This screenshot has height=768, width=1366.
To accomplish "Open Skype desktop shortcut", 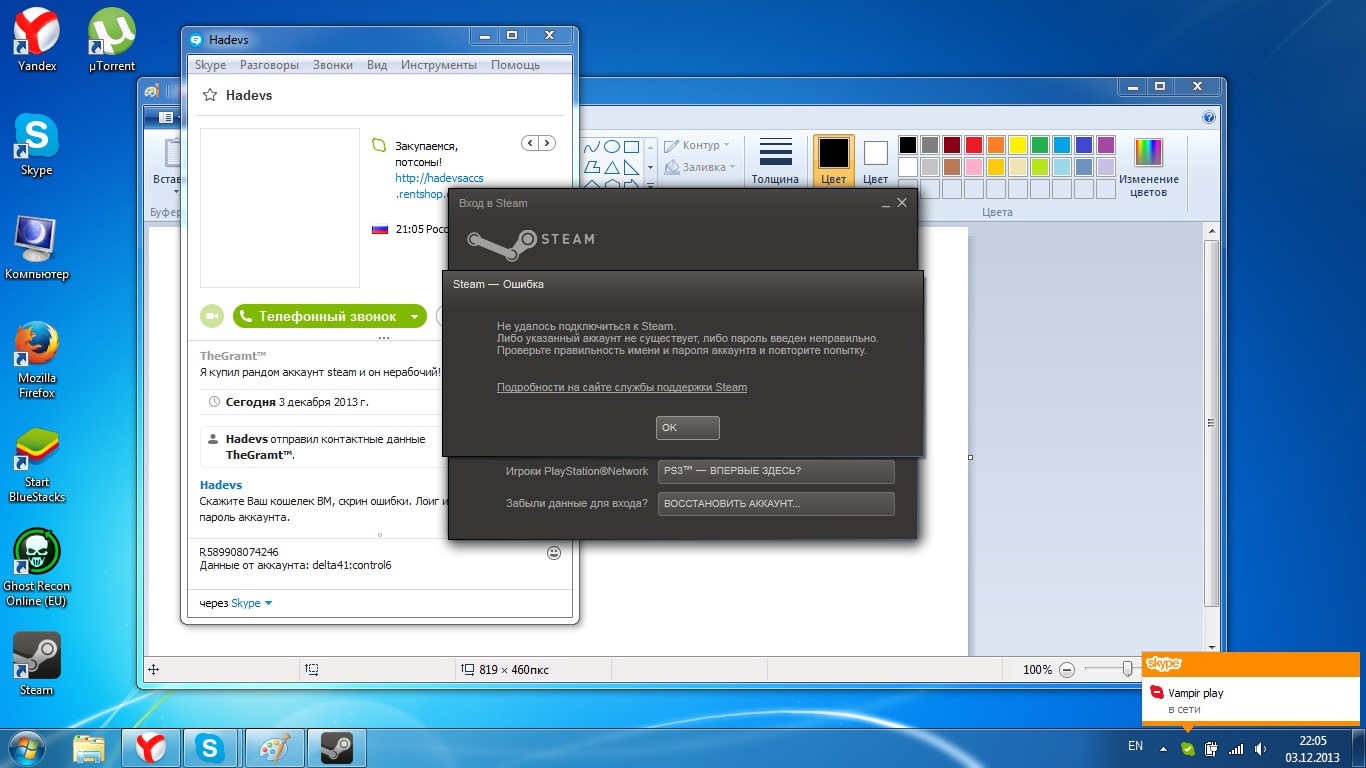I will pos(37,144).
